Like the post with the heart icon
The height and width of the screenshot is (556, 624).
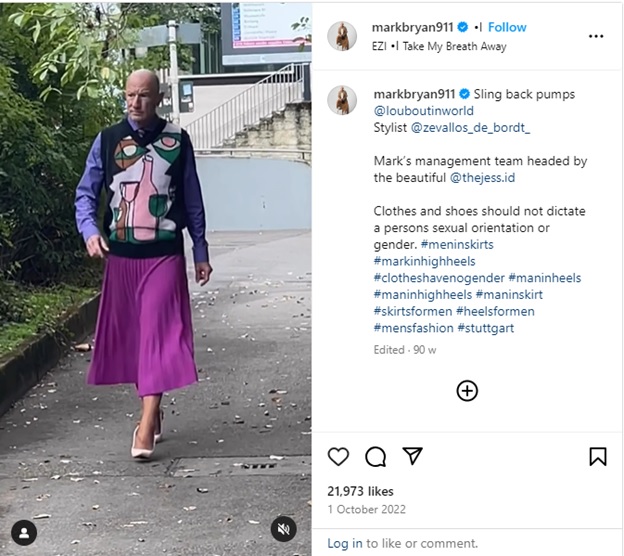338,456
